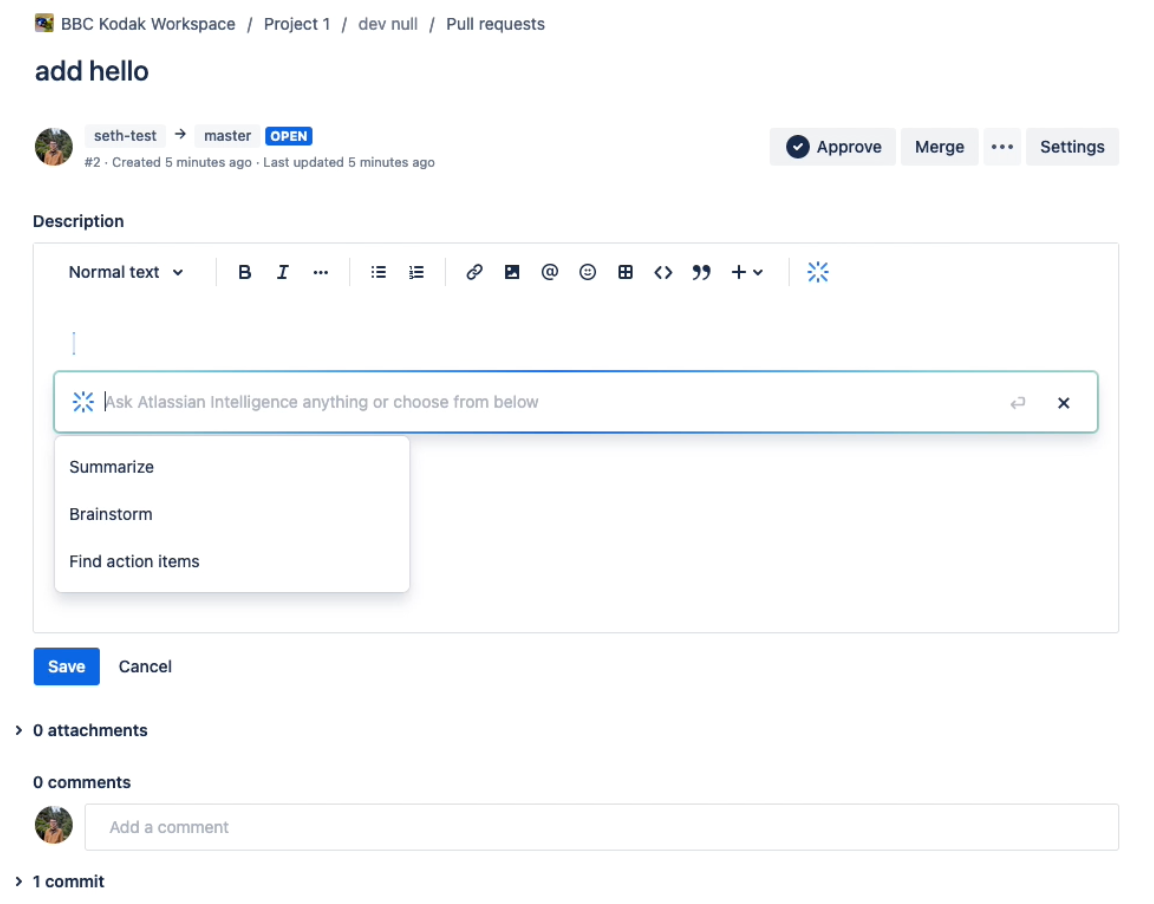
Task: Toggle bold formatting in description editor
Action: coord(244,272)
